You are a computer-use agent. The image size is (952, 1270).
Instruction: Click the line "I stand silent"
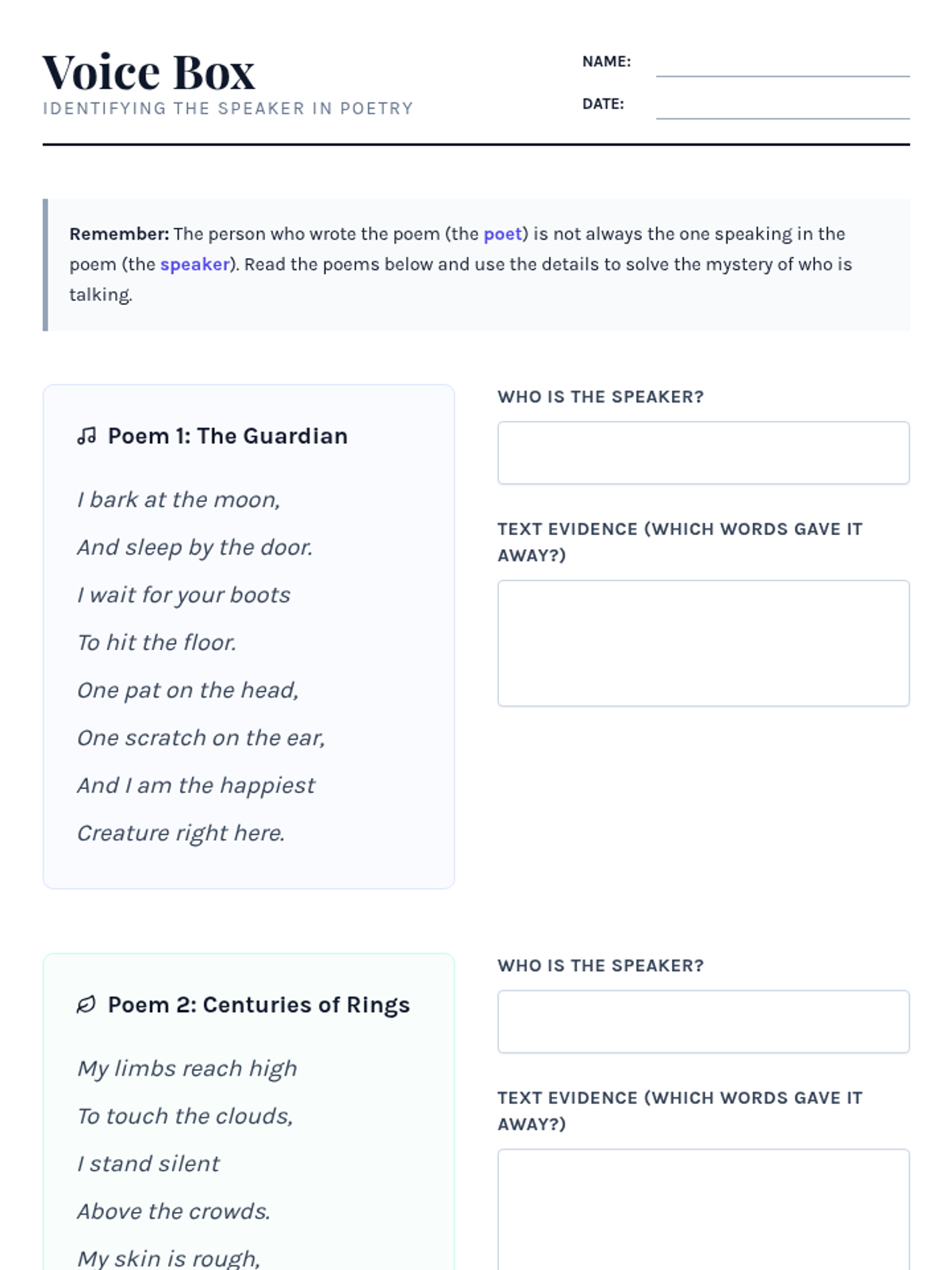148,1164
